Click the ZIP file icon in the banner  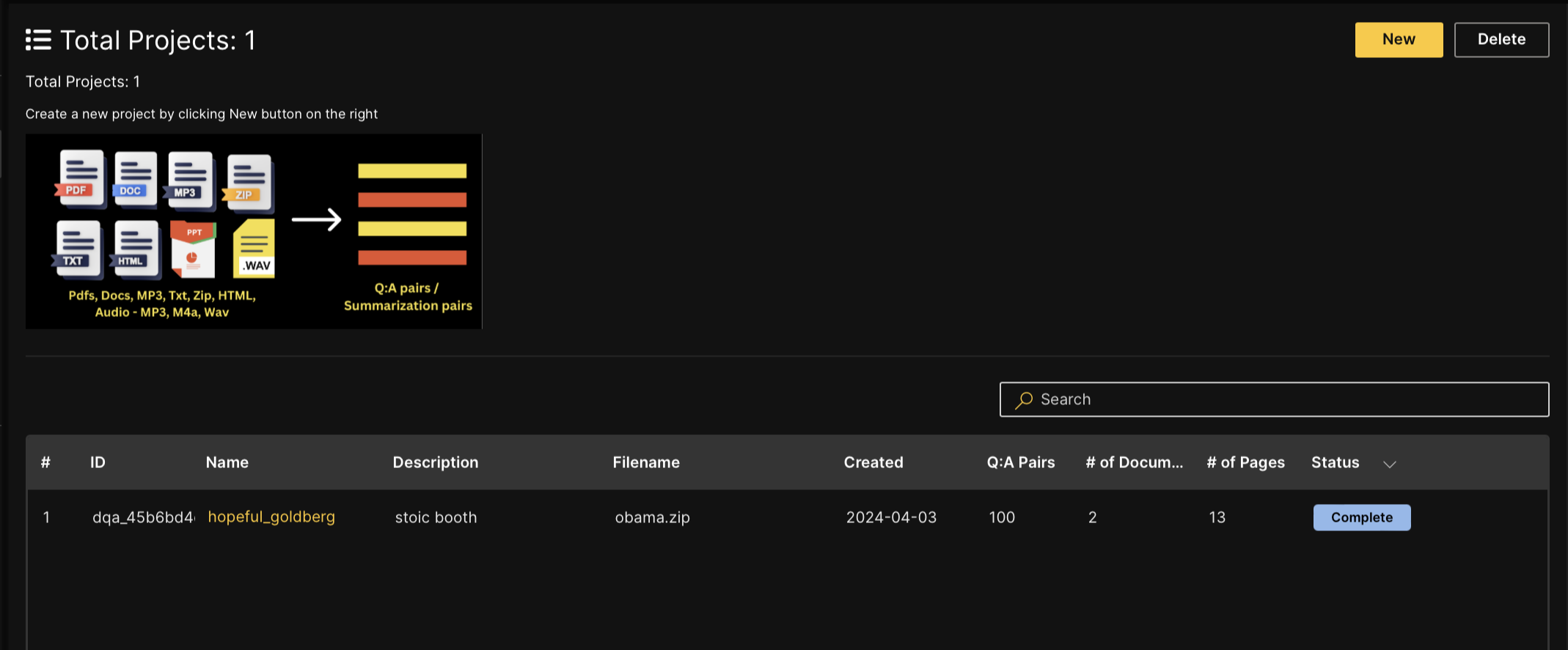coord(249,182)
